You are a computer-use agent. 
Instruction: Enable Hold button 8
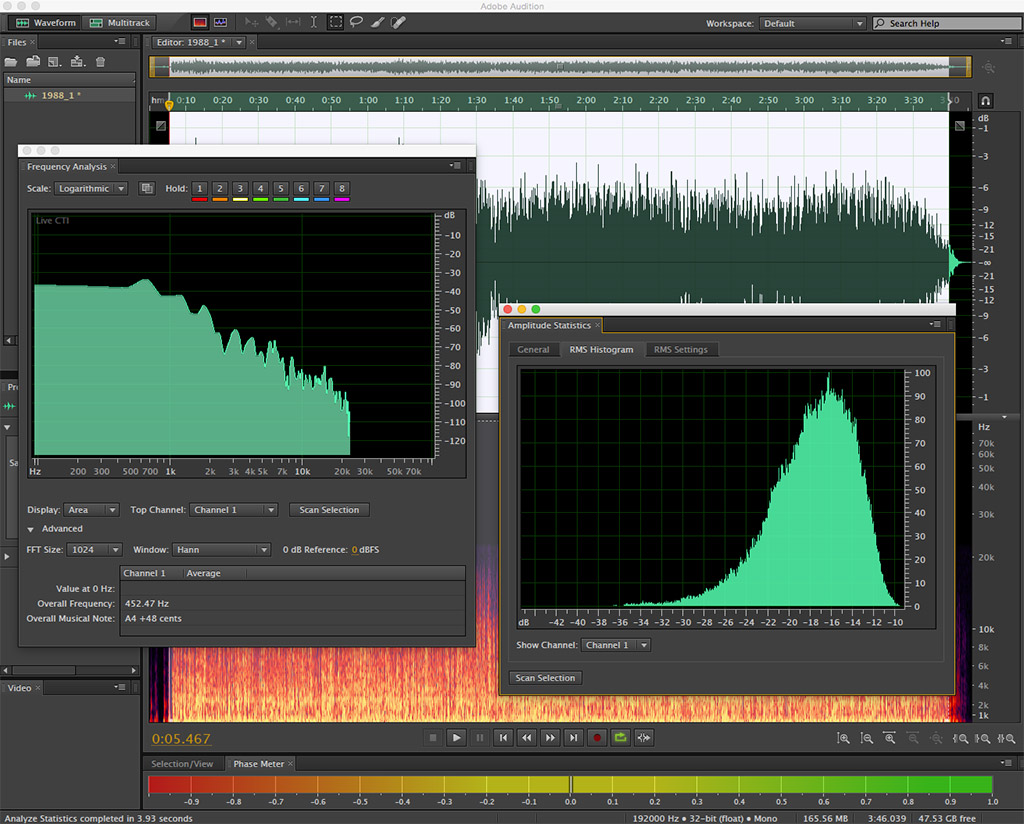pos(342,188)
